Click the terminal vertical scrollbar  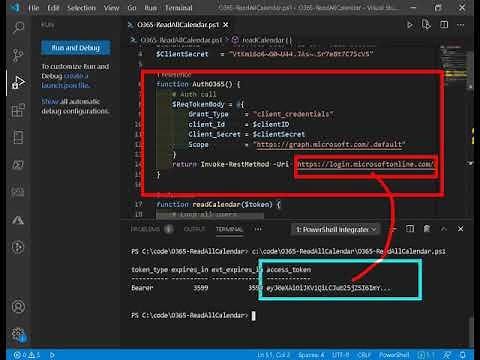click(x=470, y=332)
